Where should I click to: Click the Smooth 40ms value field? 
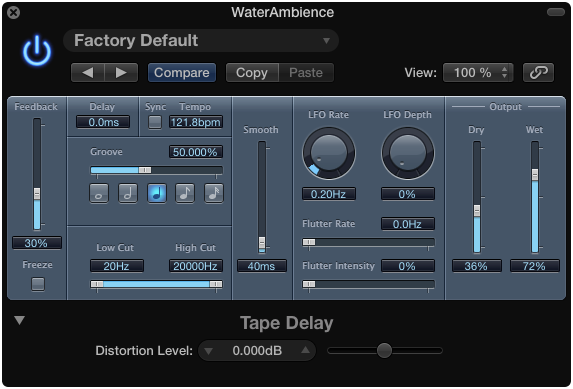pos(262,266)
